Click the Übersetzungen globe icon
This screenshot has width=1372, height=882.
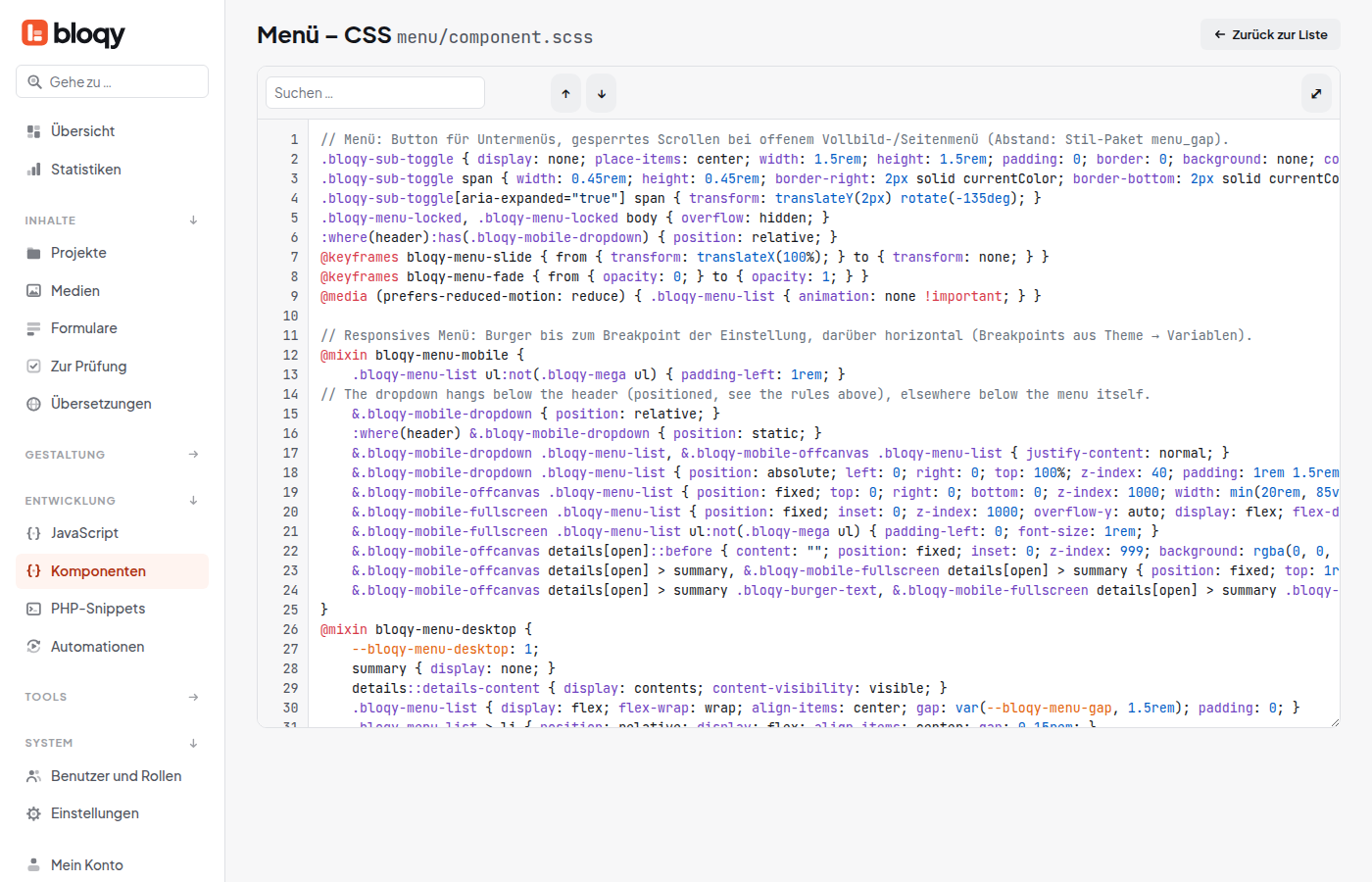(33, 404)
